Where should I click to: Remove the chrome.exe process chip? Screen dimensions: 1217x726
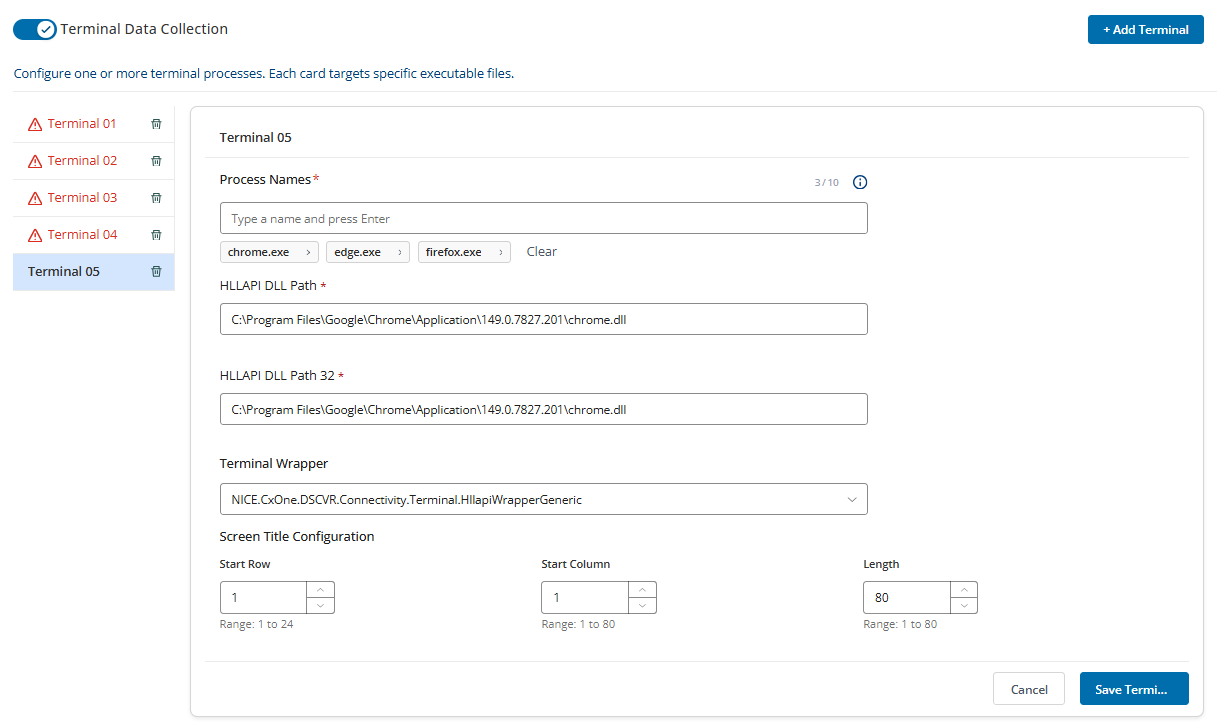(307, 252)
